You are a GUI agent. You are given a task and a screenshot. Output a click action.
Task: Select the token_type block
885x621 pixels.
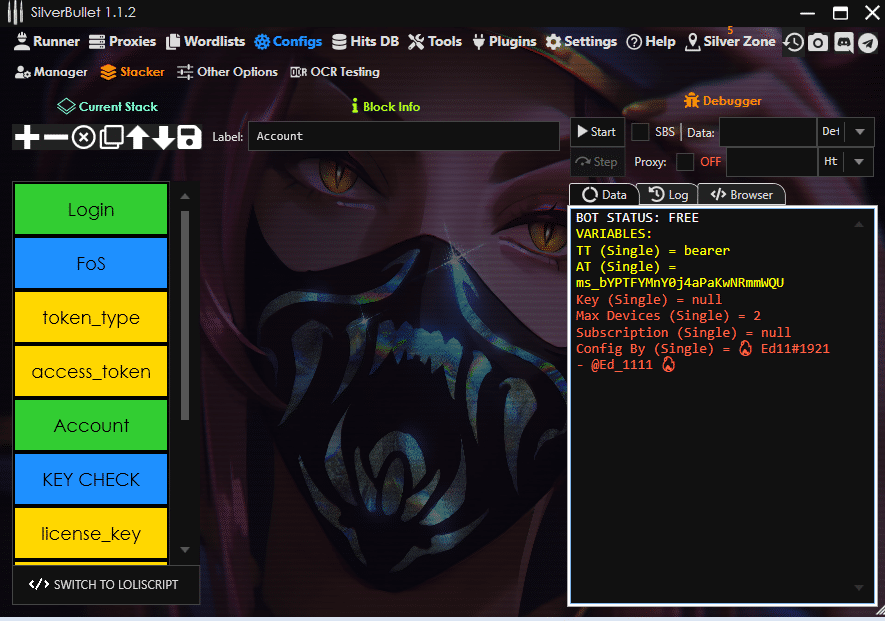coord(91,317)
